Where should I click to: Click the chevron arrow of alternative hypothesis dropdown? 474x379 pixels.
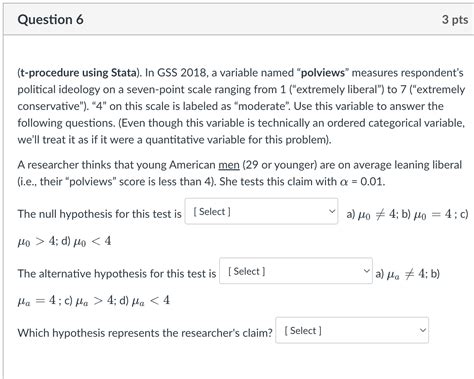(366, 271)
